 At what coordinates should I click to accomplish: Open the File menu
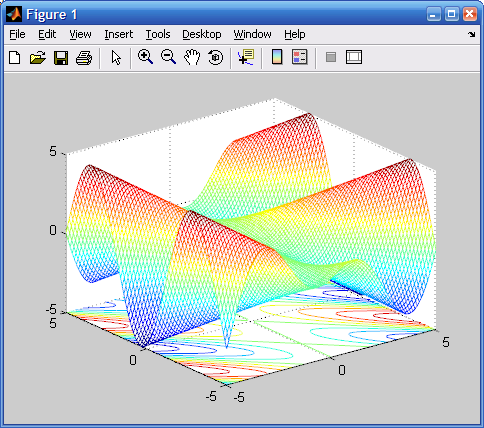(17, 34)
